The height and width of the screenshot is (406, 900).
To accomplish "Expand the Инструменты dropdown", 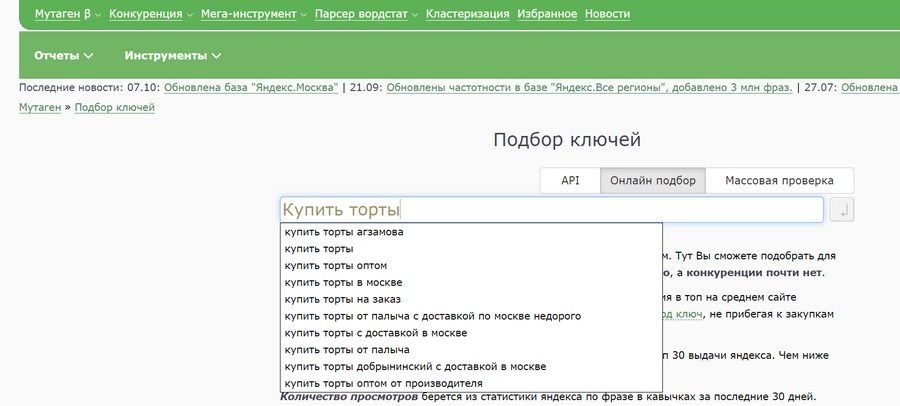I will coord(173,56).
